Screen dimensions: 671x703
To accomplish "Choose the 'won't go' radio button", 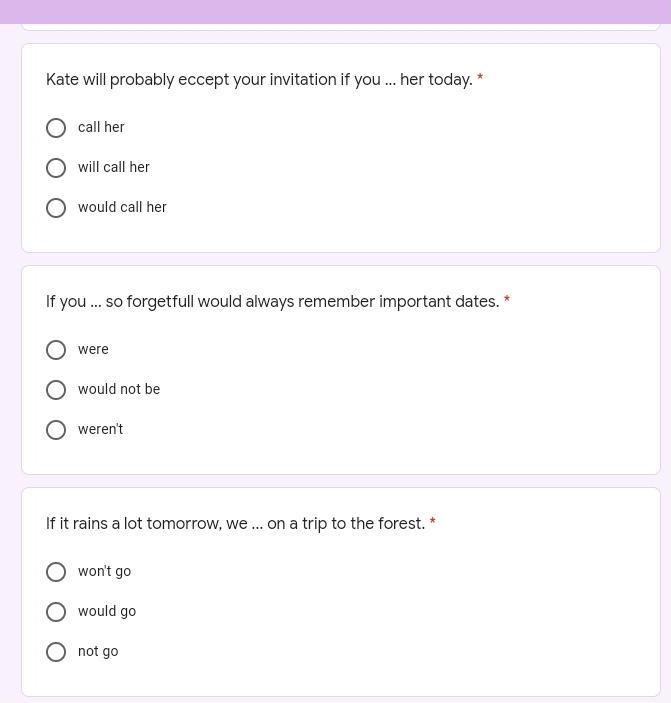I will point(56,572).
